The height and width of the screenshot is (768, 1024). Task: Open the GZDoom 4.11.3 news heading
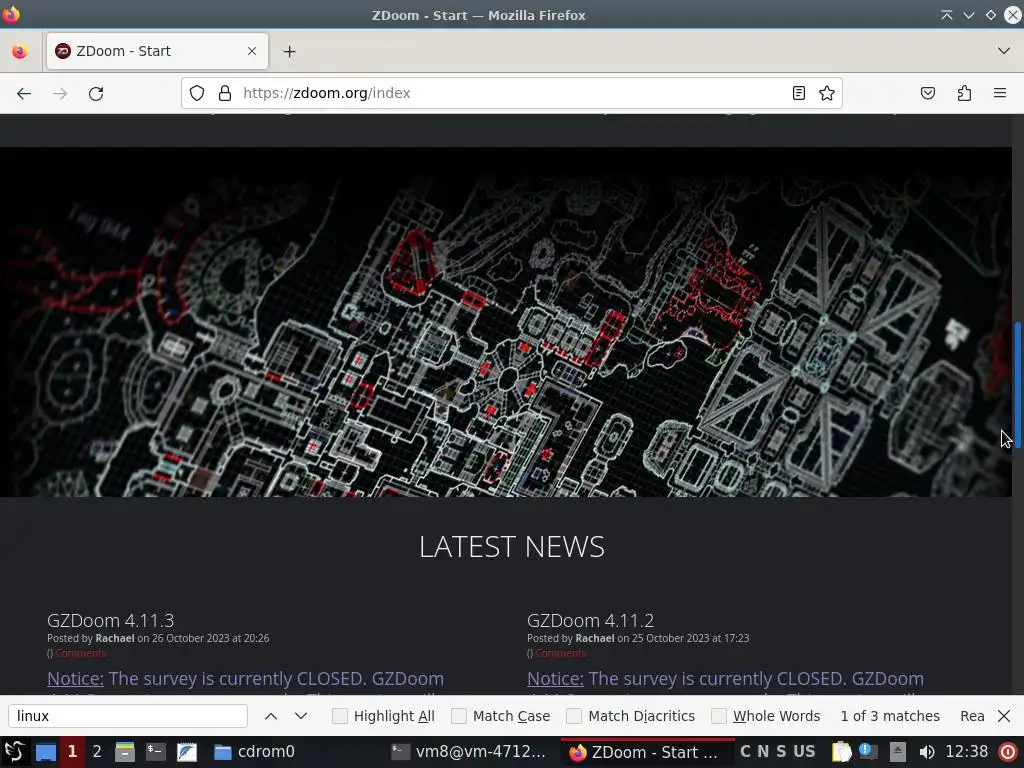pyautogui.click(x=110, y=620)
